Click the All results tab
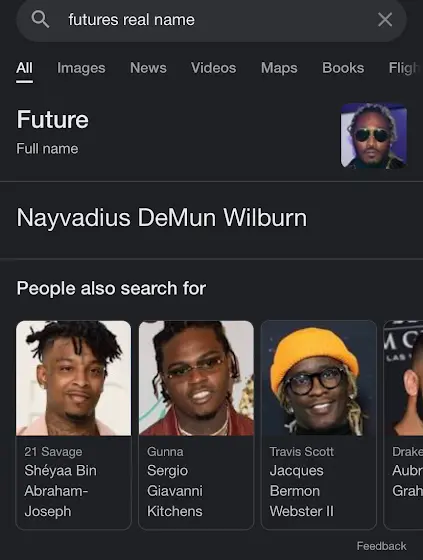423x560 pixels. [x=24, y=68]
